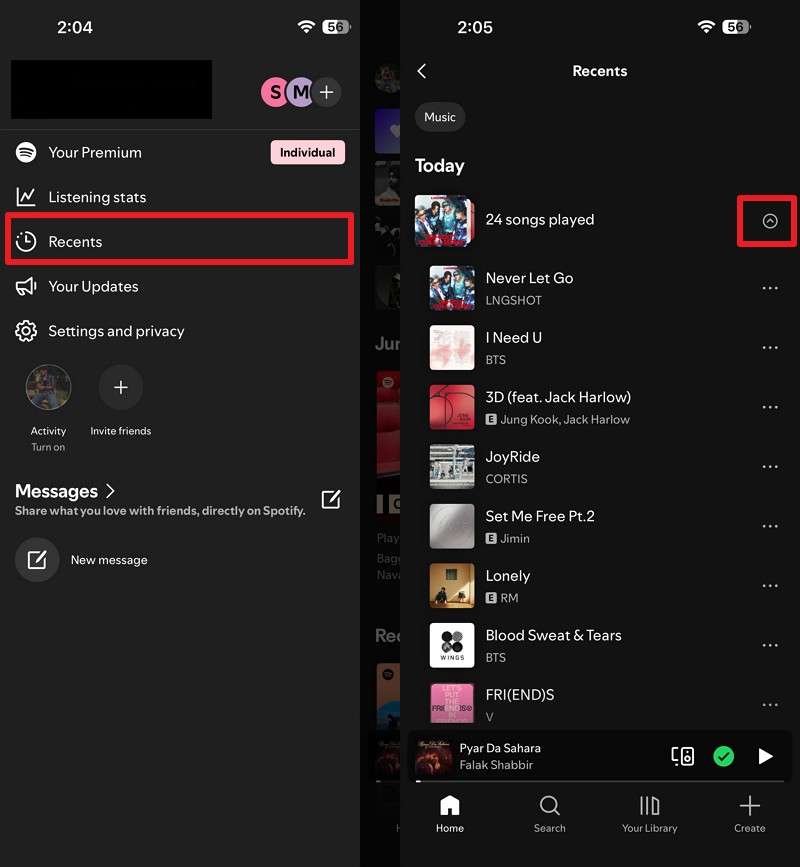
Task: Go back from the Recents page
Action: [x=422, y=71]
